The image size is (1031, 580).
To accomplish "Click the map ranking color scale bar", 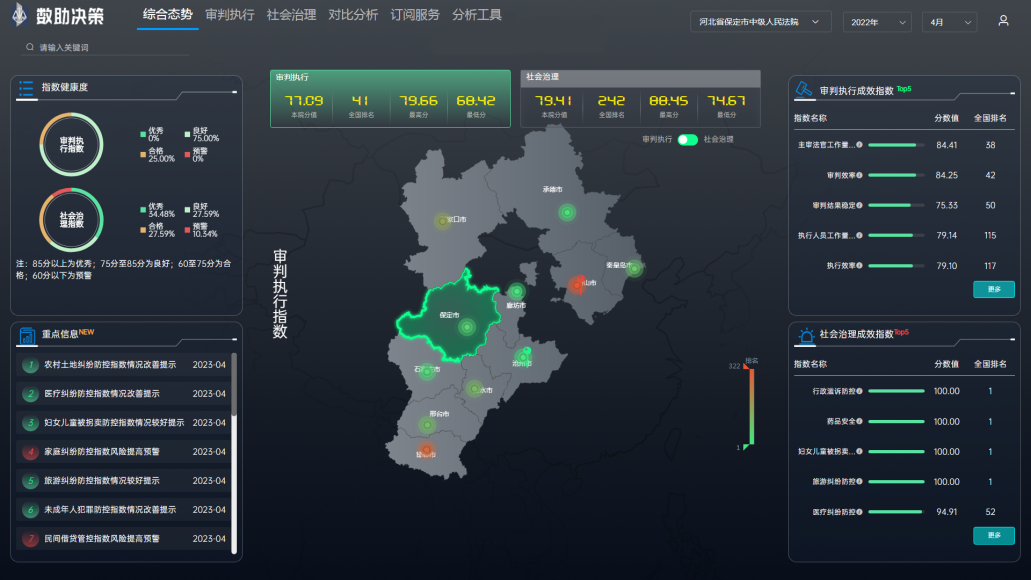I will [x=751, y=406].
